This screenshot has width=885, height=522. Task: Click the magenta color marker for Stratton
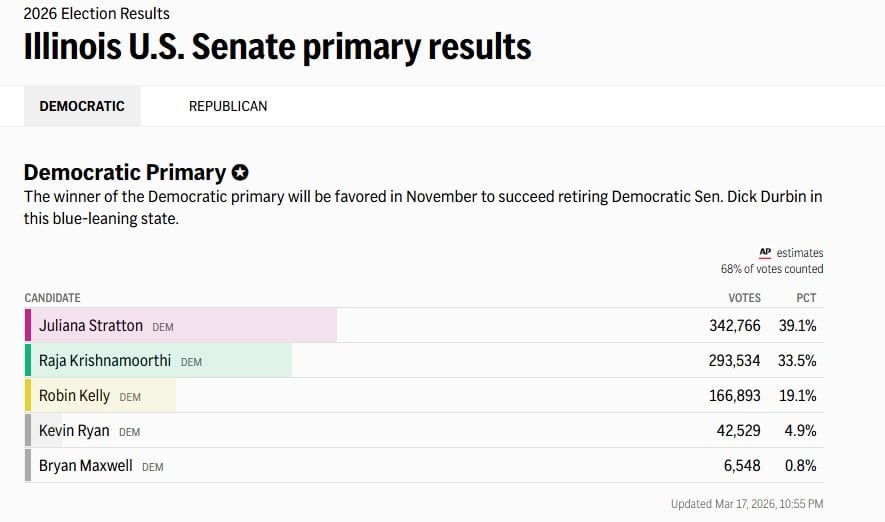[28, 326]
